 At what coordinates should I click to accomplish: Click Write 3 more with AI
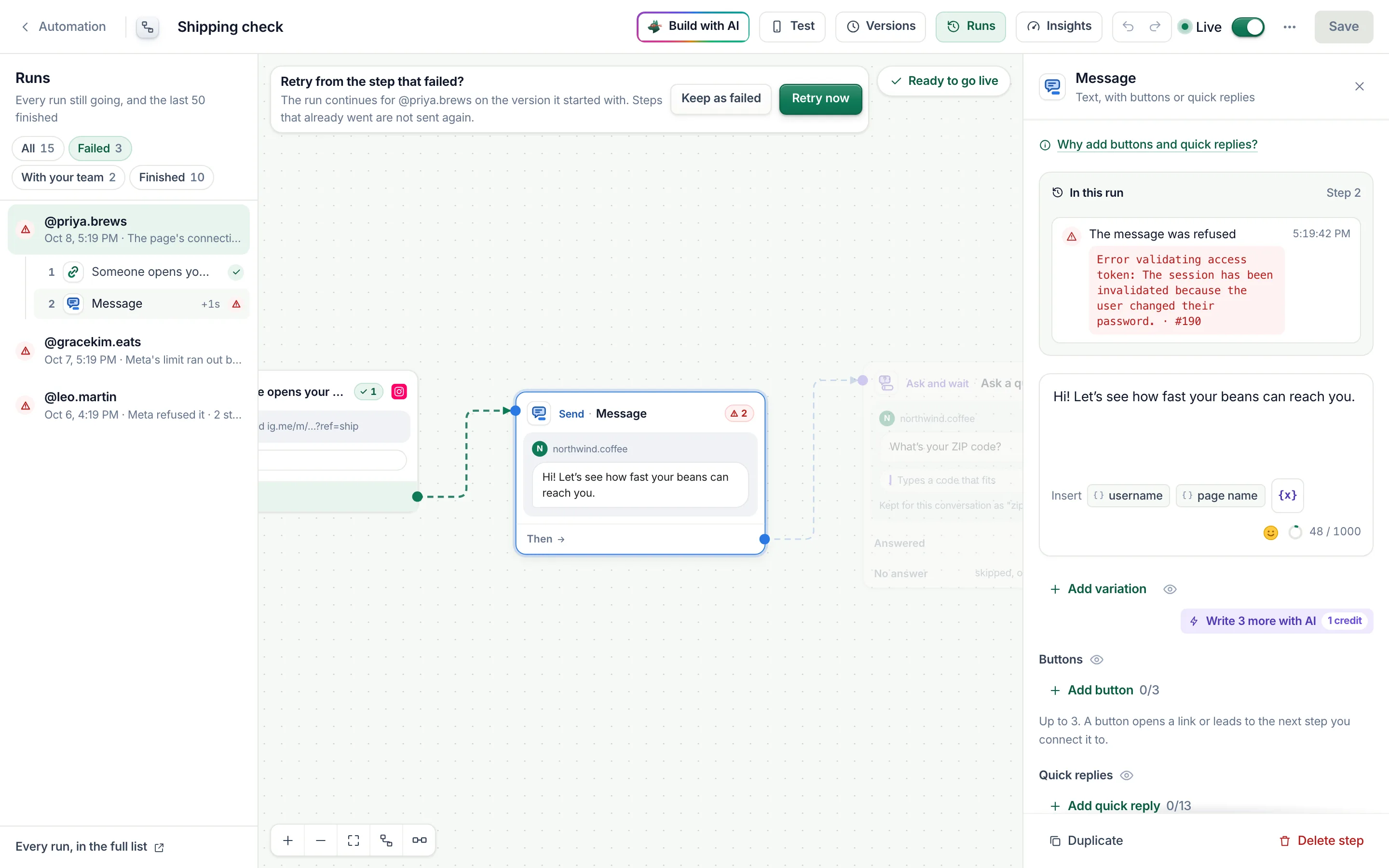(1277, 621)
